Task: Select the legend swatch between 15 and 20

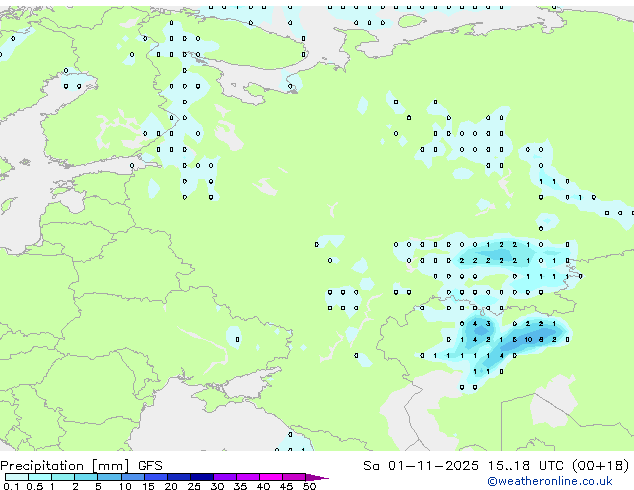Action: point(155,477)
